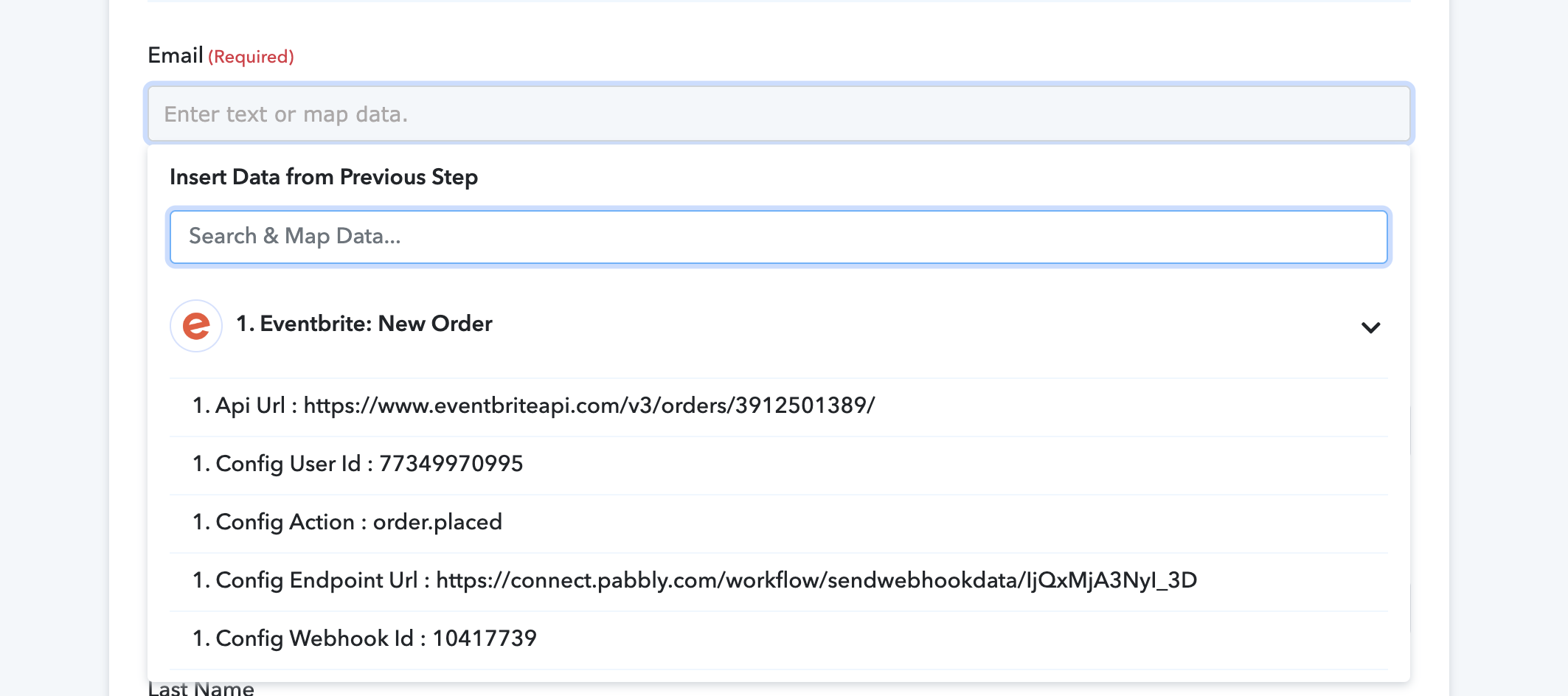Focus the Email text input field

pyautogui.click(x=779, y=114)
